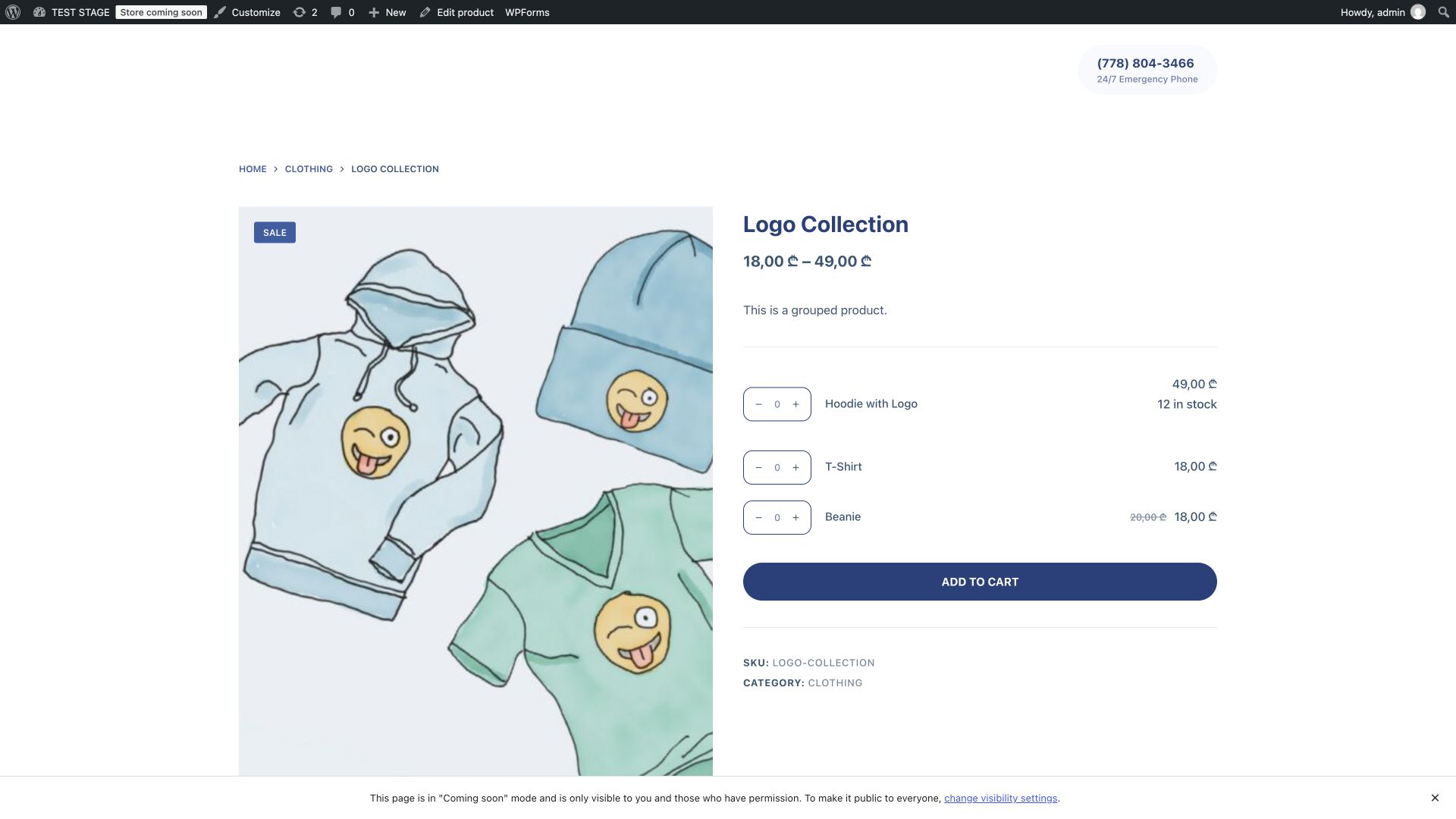
Task: Decrease T-Shirt quantity
Action: pos(758,467)
